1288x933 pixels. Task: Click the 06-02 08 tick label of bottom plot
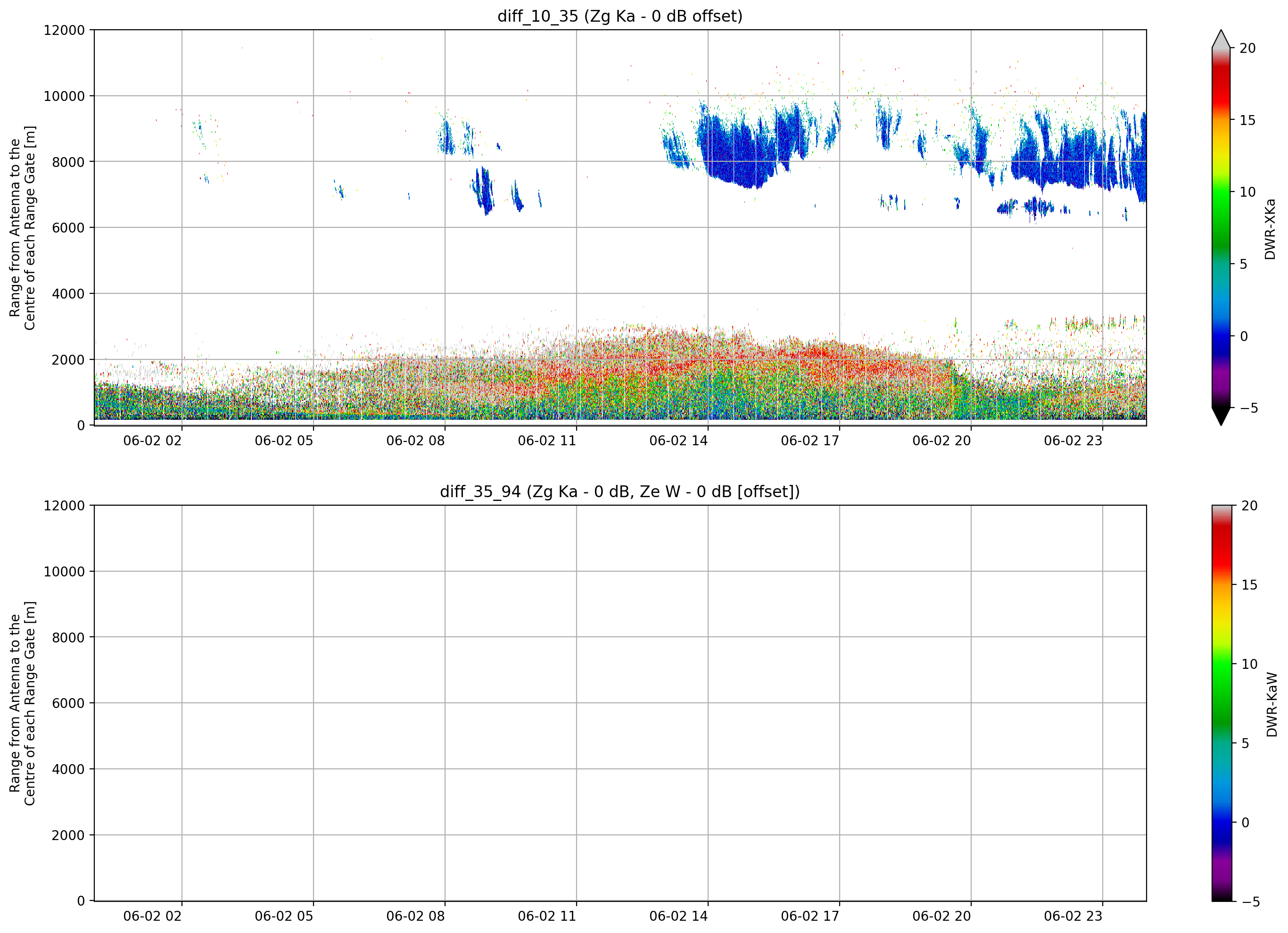[416, 916]
